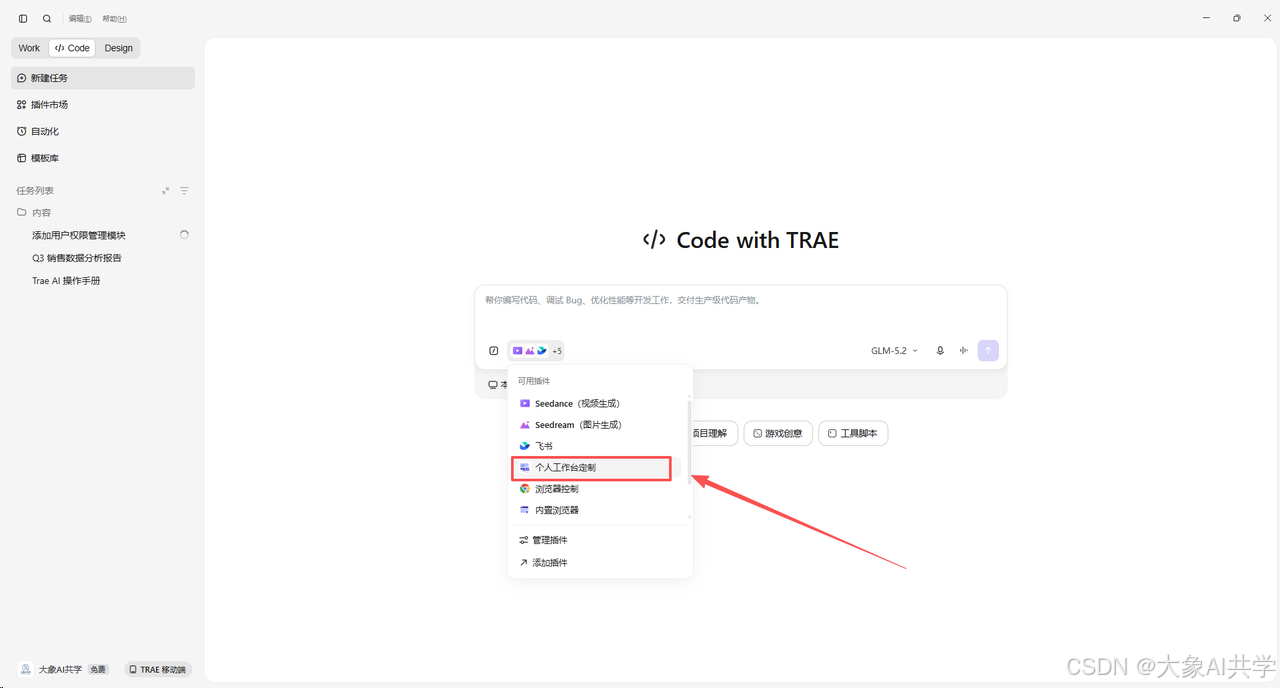Image resolution: width=1280 pixels, height=688 pixels.
Task: Collapse all in the task list header
Action: click(x=166, y=191)
